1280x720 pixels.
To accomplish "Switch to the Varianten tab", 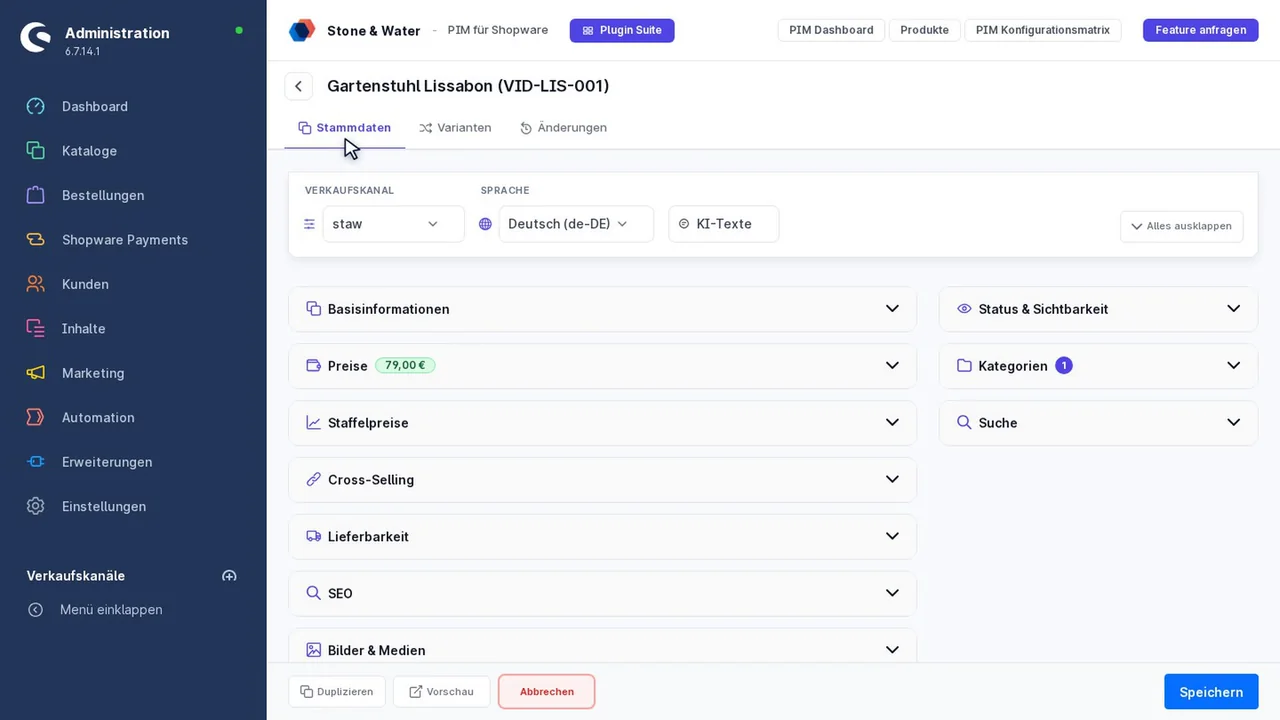I will 455,128.
